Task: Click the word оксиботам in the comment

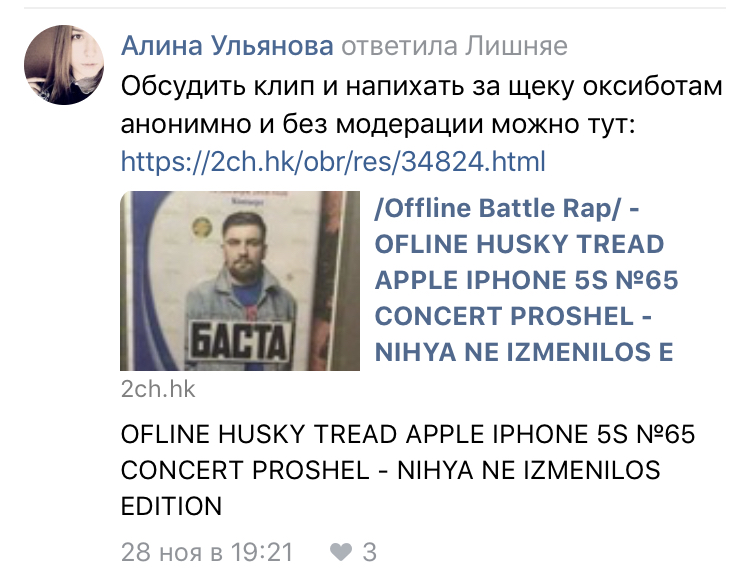Action: (x=652, y=87)
